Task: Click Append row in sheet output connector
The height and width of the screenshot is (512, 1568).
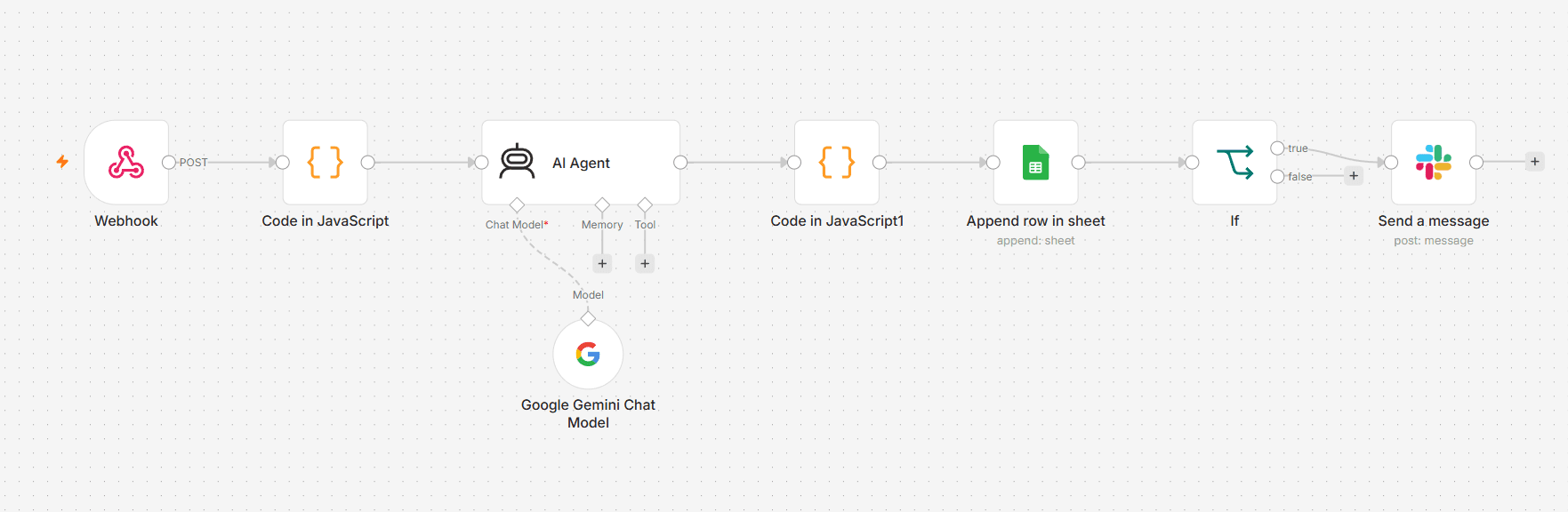Action: pyautogui.click(x=1078, y=163)
